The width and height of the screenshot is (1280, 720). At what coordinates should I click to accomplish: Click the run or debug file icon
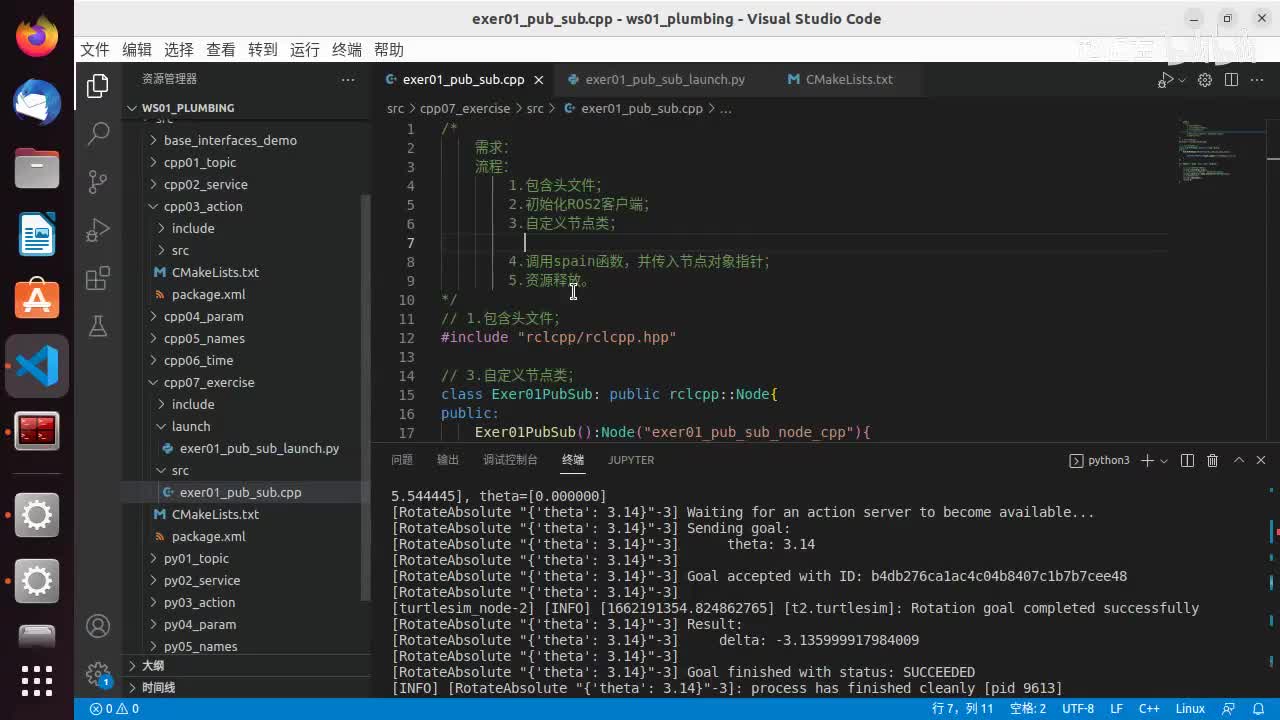(x=1166, y=80)
